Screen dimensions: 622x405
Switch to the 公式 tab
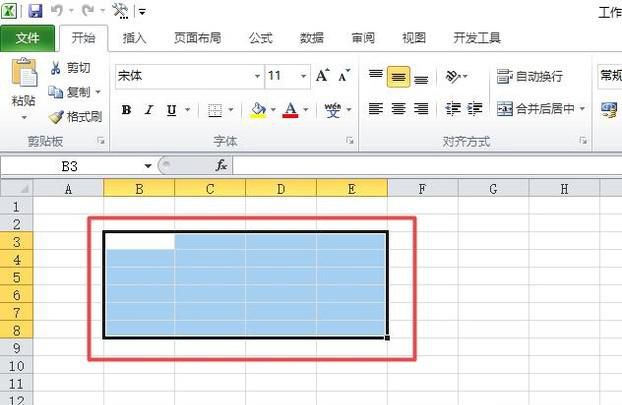pos(261,38)
